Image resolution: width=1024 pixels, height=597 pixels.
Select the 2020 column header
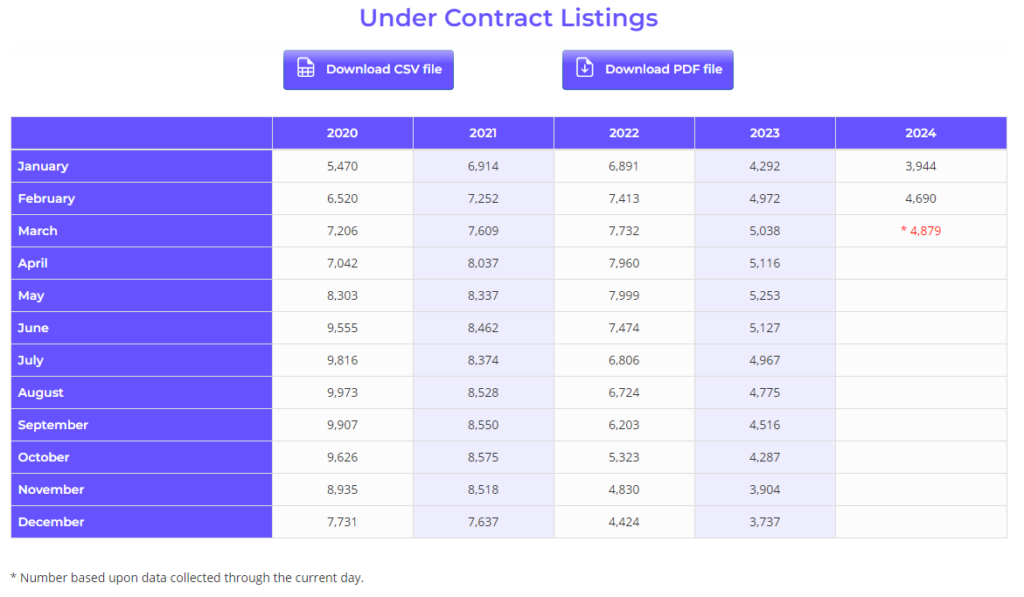click(x=342, y=133)
